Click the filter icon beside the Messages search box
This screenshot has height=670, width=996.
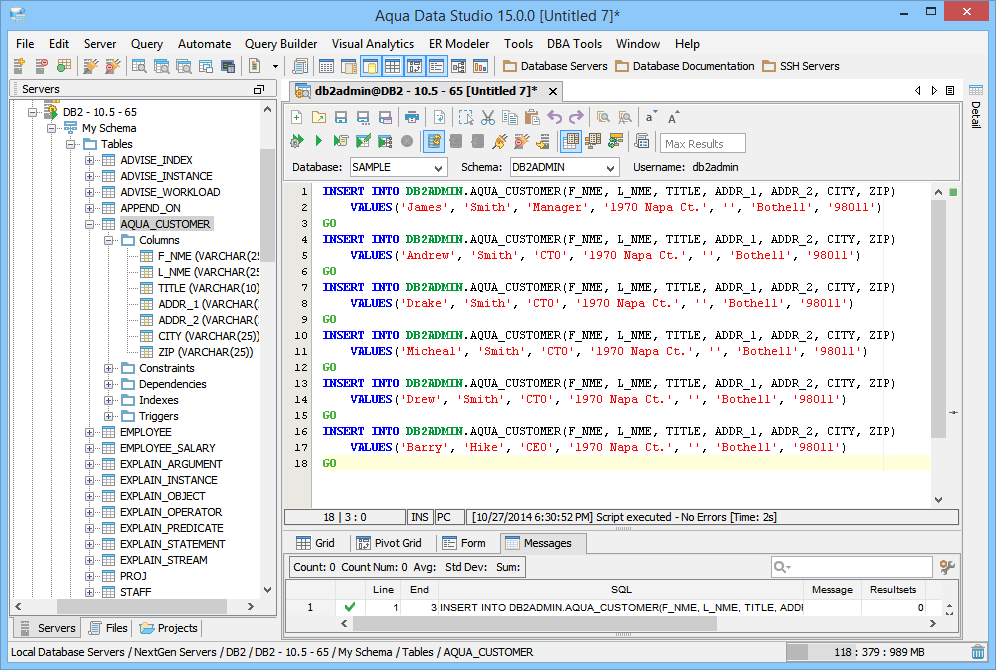(947, 567)
